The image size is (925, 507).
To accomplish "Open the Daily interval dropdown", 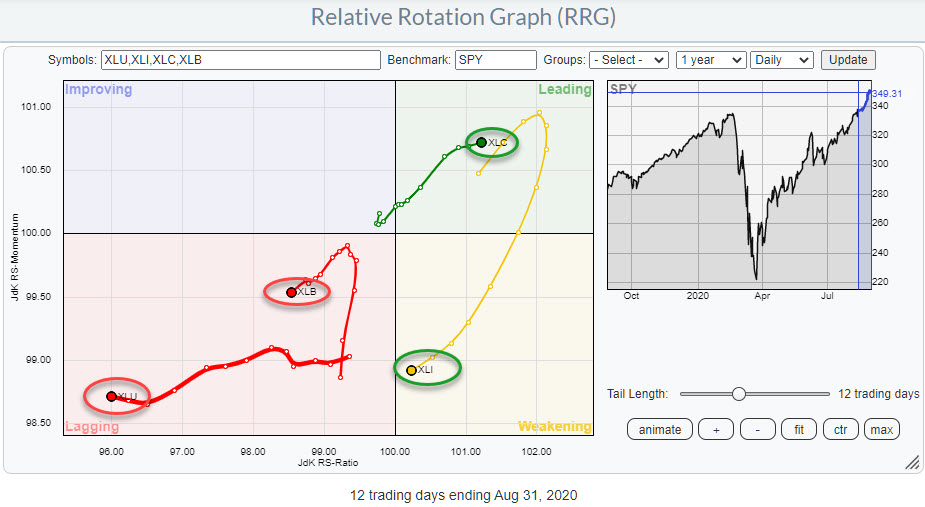I will click(781, 60).
